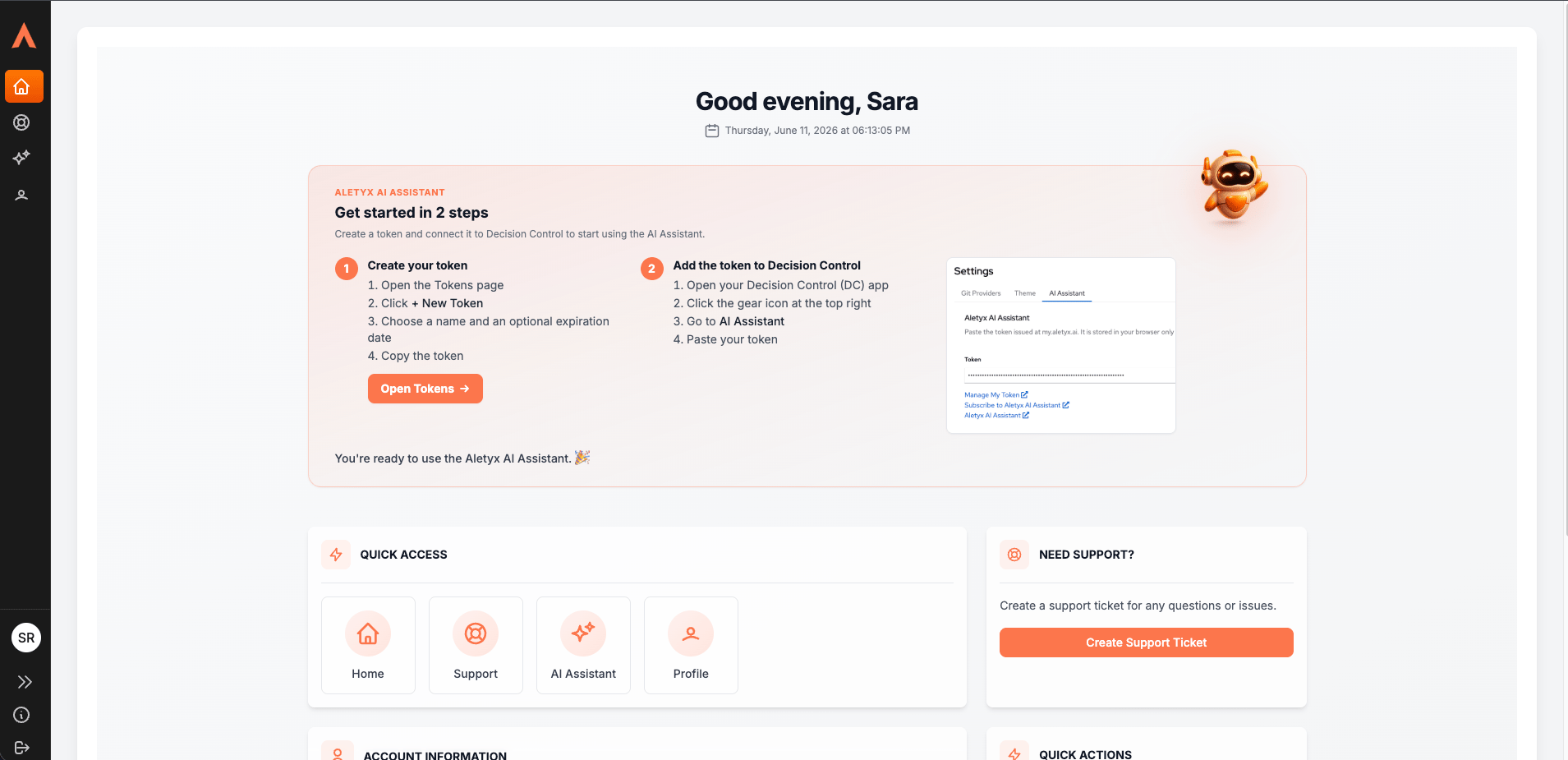Click the logout icon in sidebar
1568x760 pixels.
[x=22, y=748]
